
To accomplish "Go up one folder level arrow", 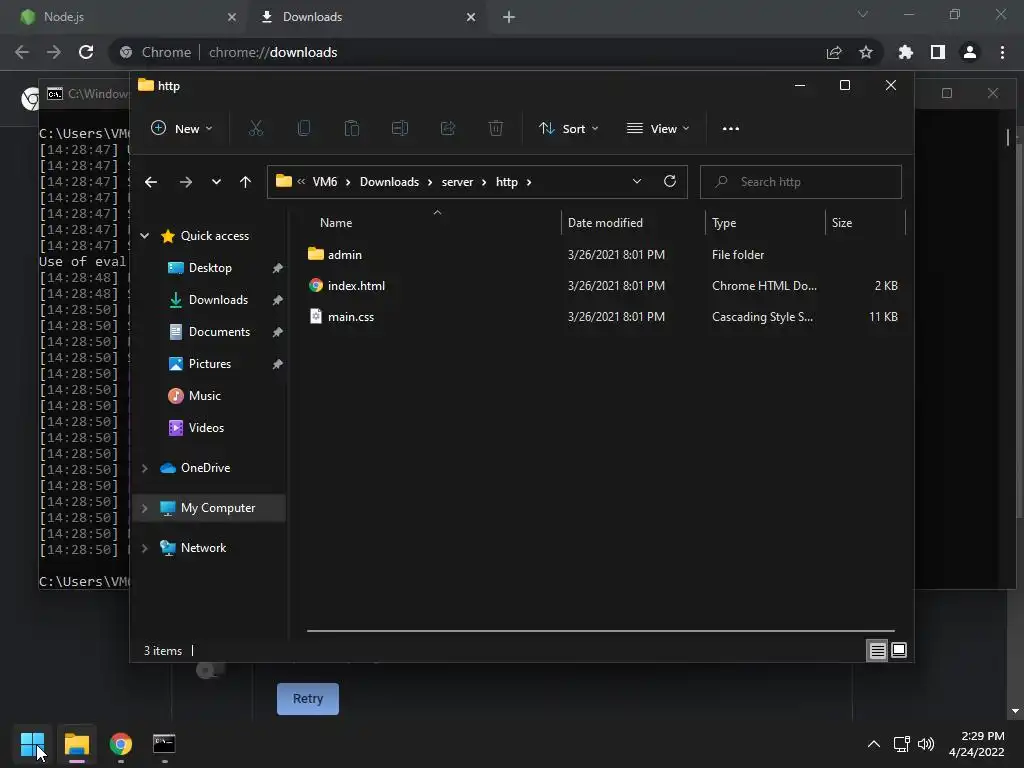I will 246,182.
